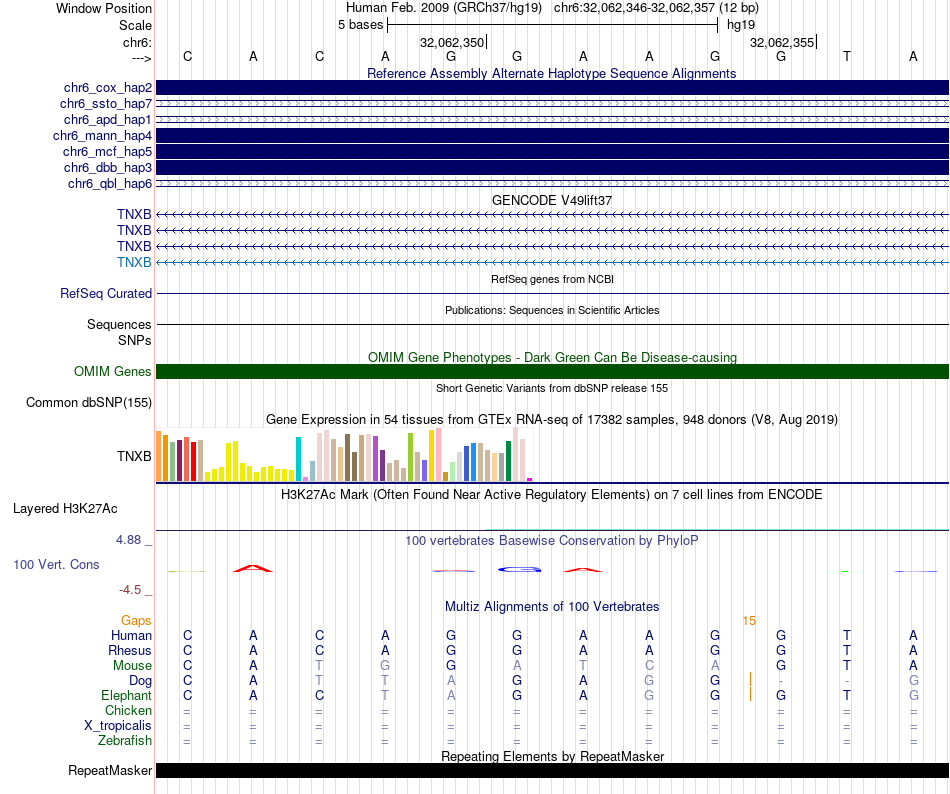This screenshot has height=794, width=950.
Task: Select the chr6_ssto_hap7 haplotype label
Action: pyautogui.click(x=105, y=104)
